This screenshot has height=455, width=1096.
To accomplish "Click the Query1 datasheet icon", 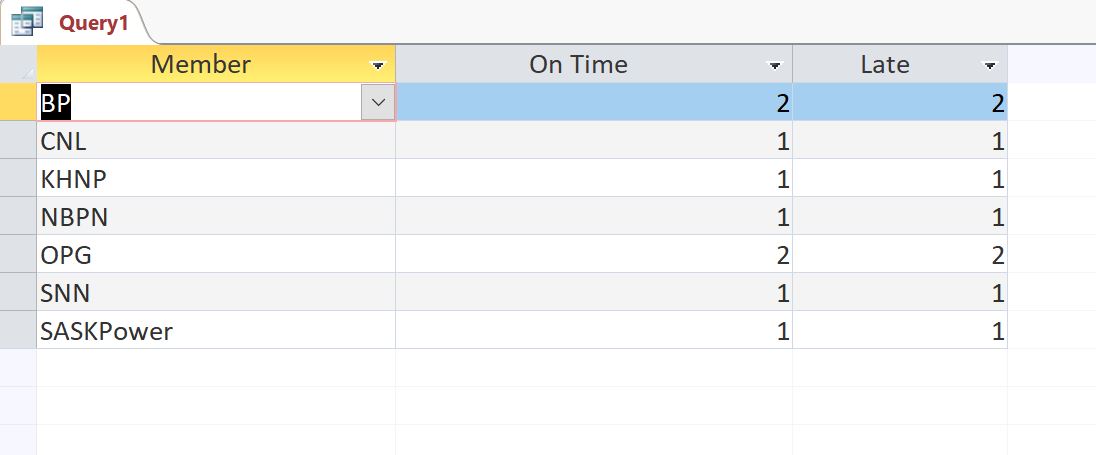I will click(26, 20).
